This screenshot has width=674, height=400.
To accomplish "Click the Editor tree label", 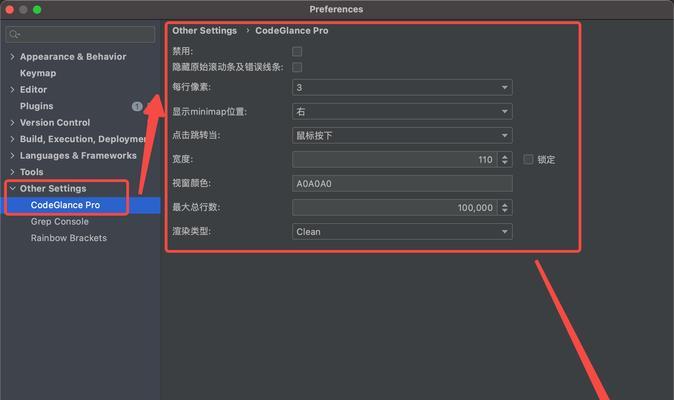I will tap(33, 89).
